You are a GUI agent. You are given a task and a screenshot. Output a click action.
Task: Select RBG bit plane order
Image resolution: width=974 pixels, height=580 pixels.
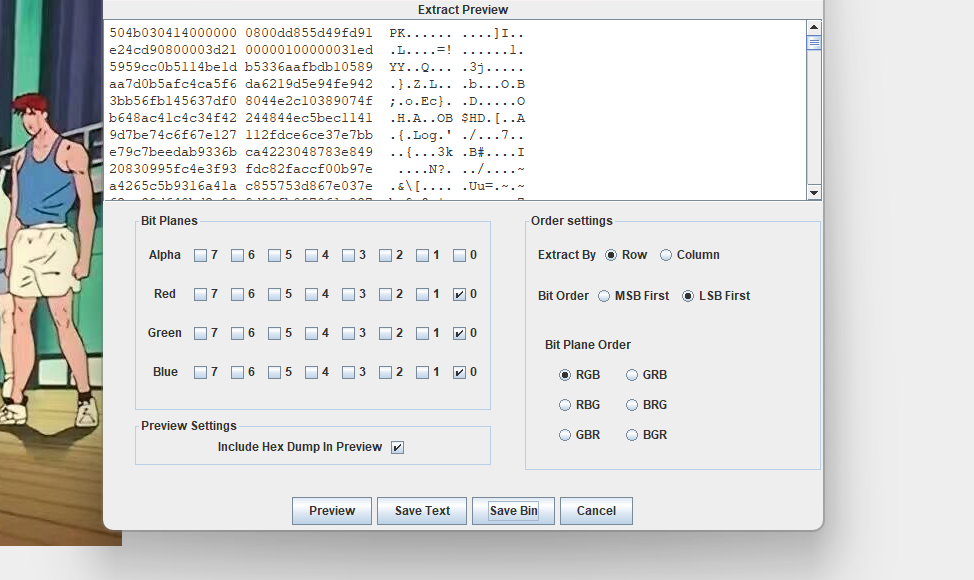(x=565, y=405)
